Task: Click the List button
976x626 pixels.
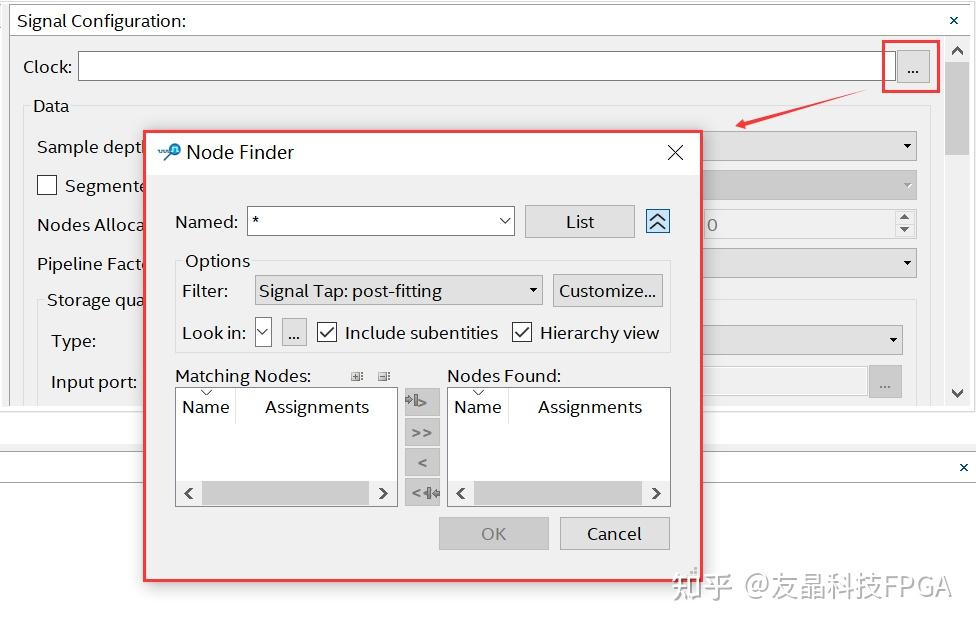Action: (580, 222)
